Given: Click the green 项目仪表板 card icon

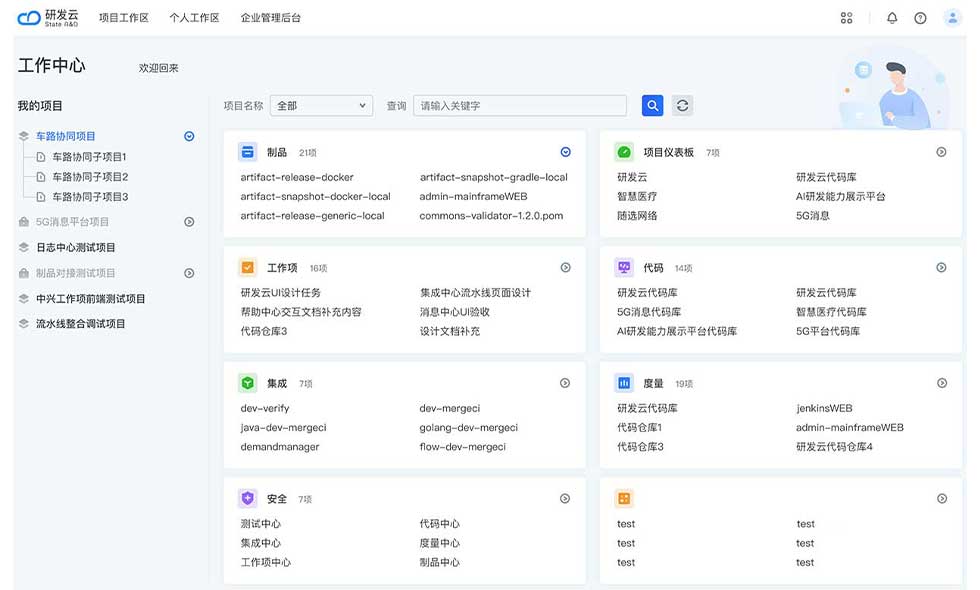Looking at the screenshot, I should (x=624, y=152).
